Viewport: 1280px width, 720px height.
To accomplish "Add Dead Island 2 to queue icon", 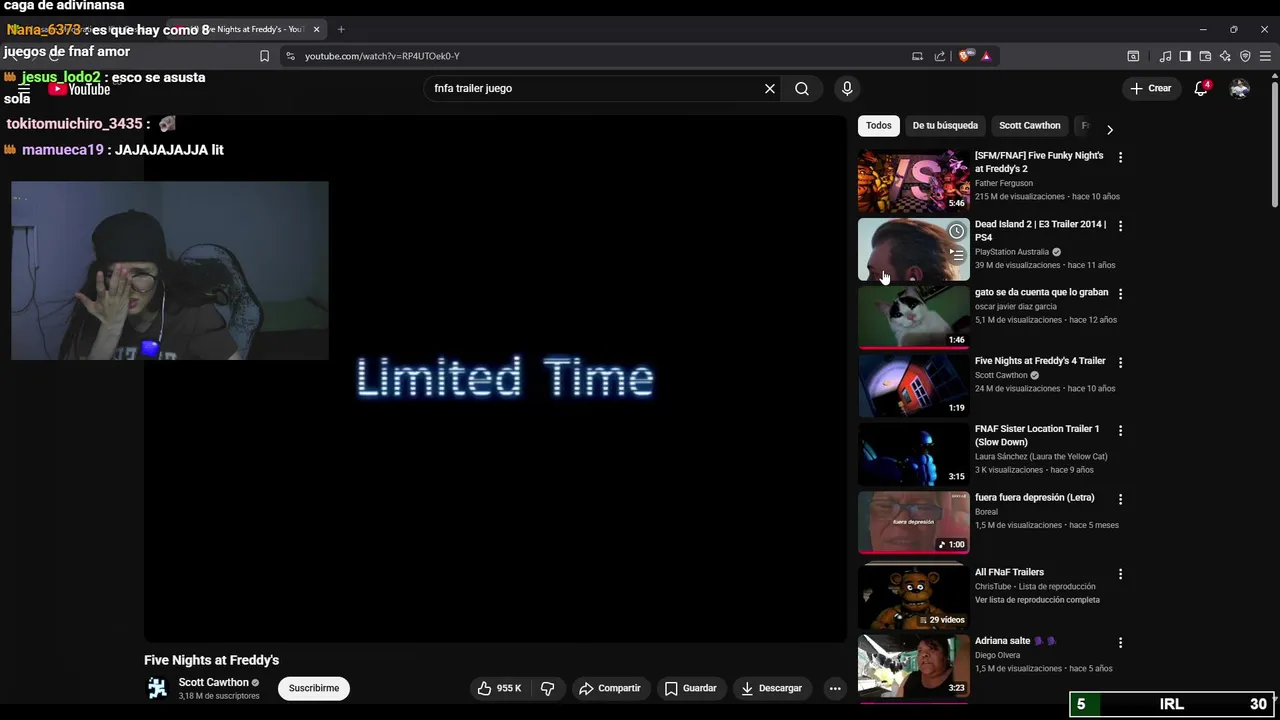I will click(957, 255).
